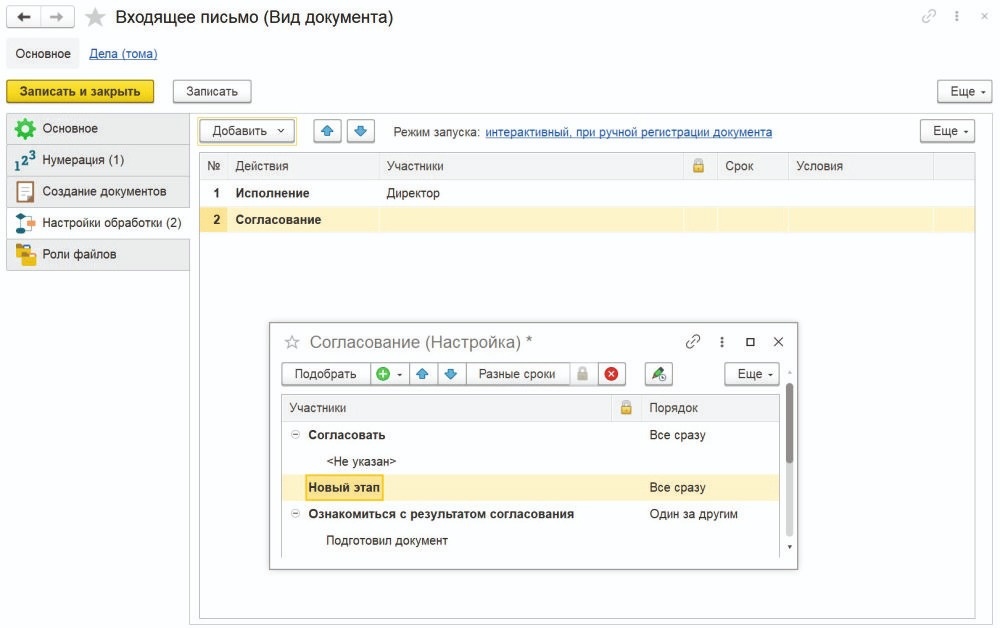Image resolution: width=1000 pixels, height=628 pixels.
Task: Click the Записать button
Action: click(x=212, y=91)
